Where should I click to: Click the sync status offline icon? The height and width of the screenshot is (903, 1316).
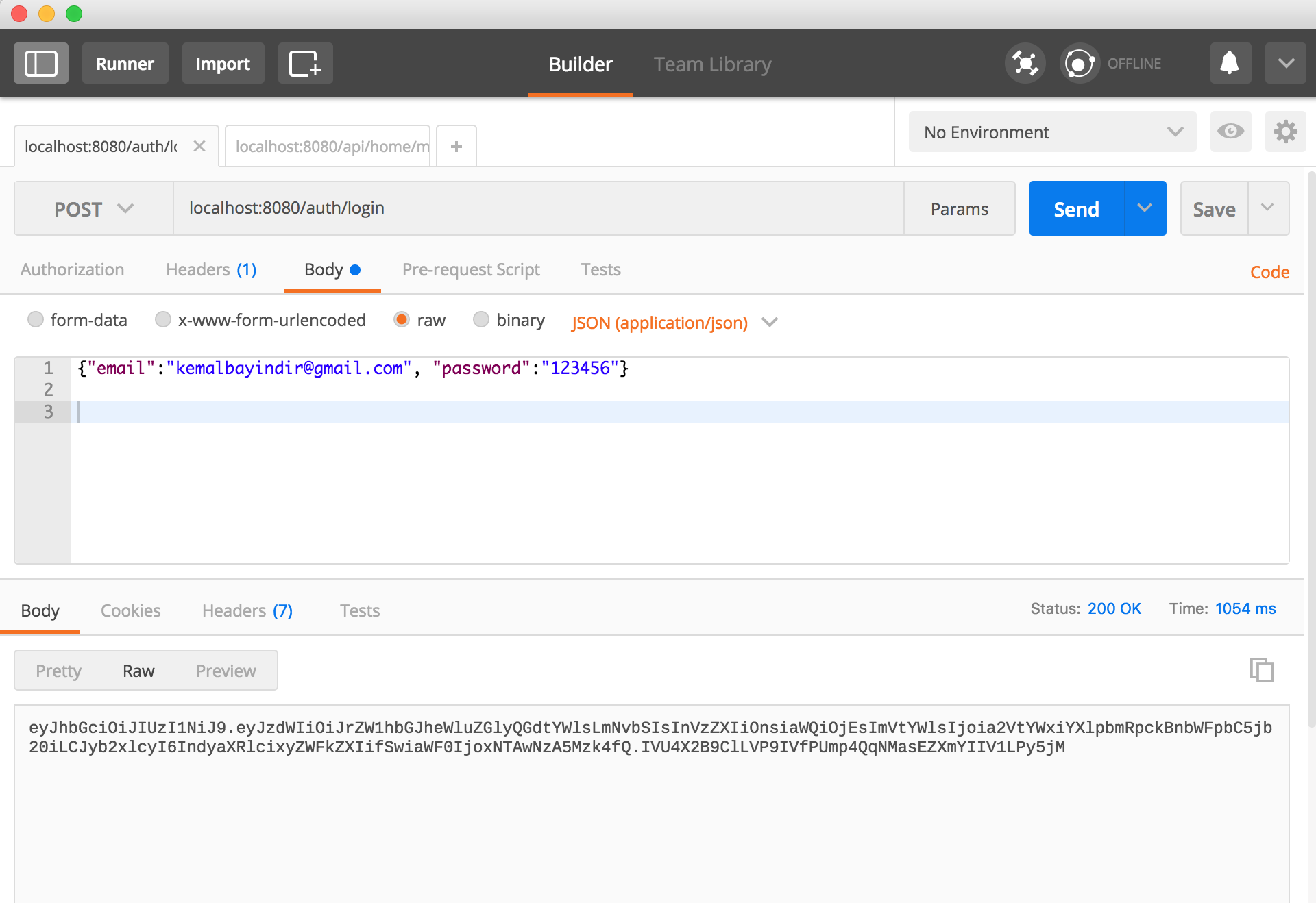pyautogui.click(x=1079, y=64)
